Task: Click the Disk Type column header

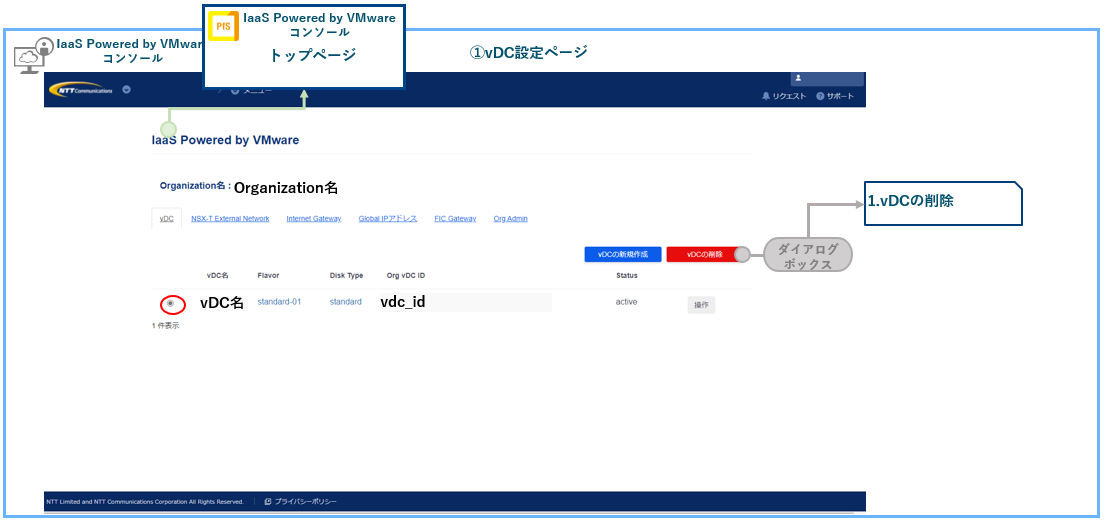Action: 347,275
